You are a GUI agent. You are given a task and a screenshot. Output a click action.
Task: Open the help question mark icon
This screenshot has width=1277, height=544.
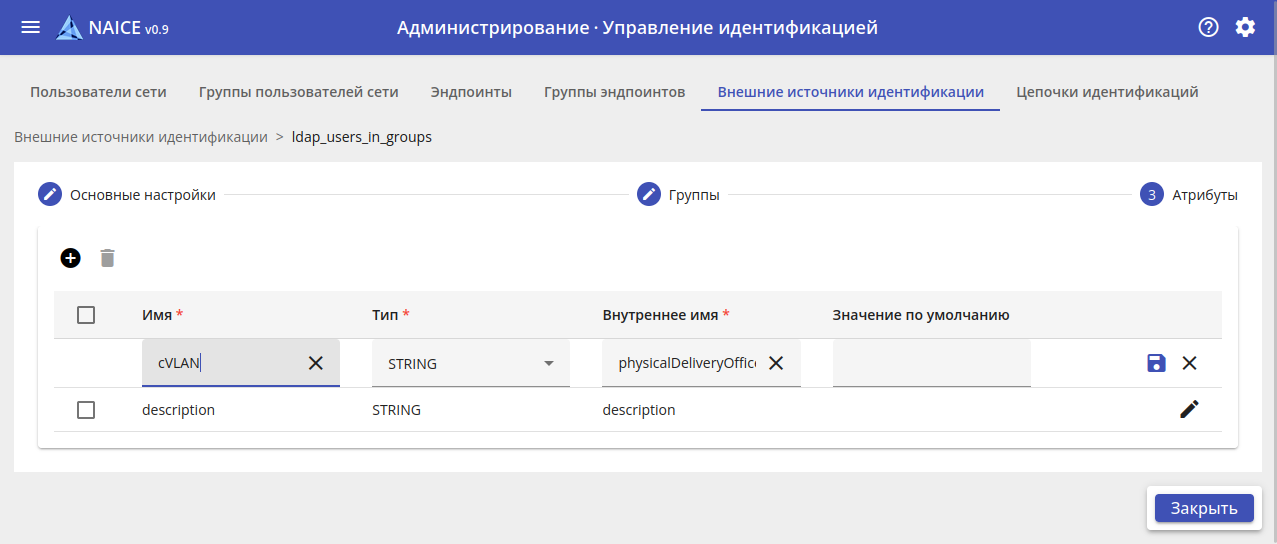click(1208, 28)
